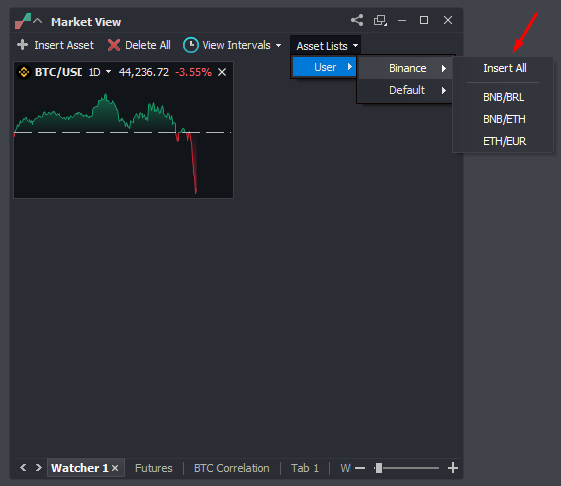This screenshot has height=486, width=561.
Task: Click the detach window icon
Action: pyautogui.click(x=380, y=20)
